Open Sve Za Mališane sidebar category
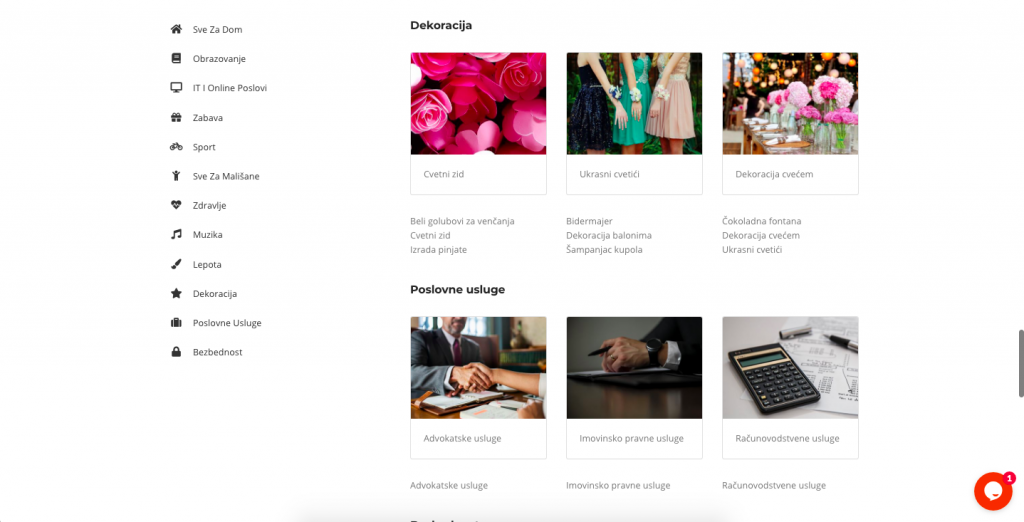Image resolution: width=1024 pixels, height=522 pixels. 226,176
